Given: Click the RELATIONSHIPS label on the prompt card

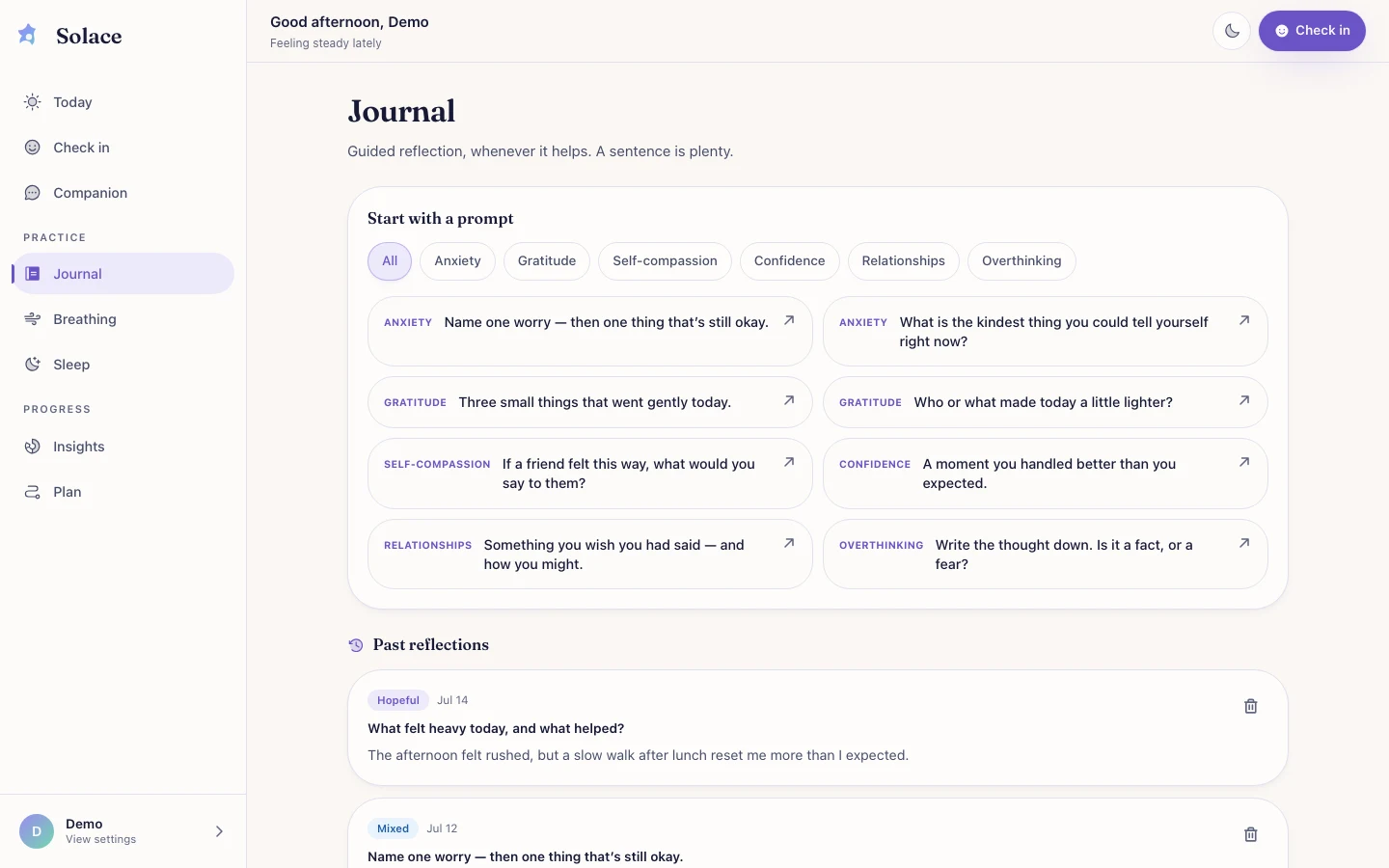Looking at the screenshot, I should click(x=427, y=546).
